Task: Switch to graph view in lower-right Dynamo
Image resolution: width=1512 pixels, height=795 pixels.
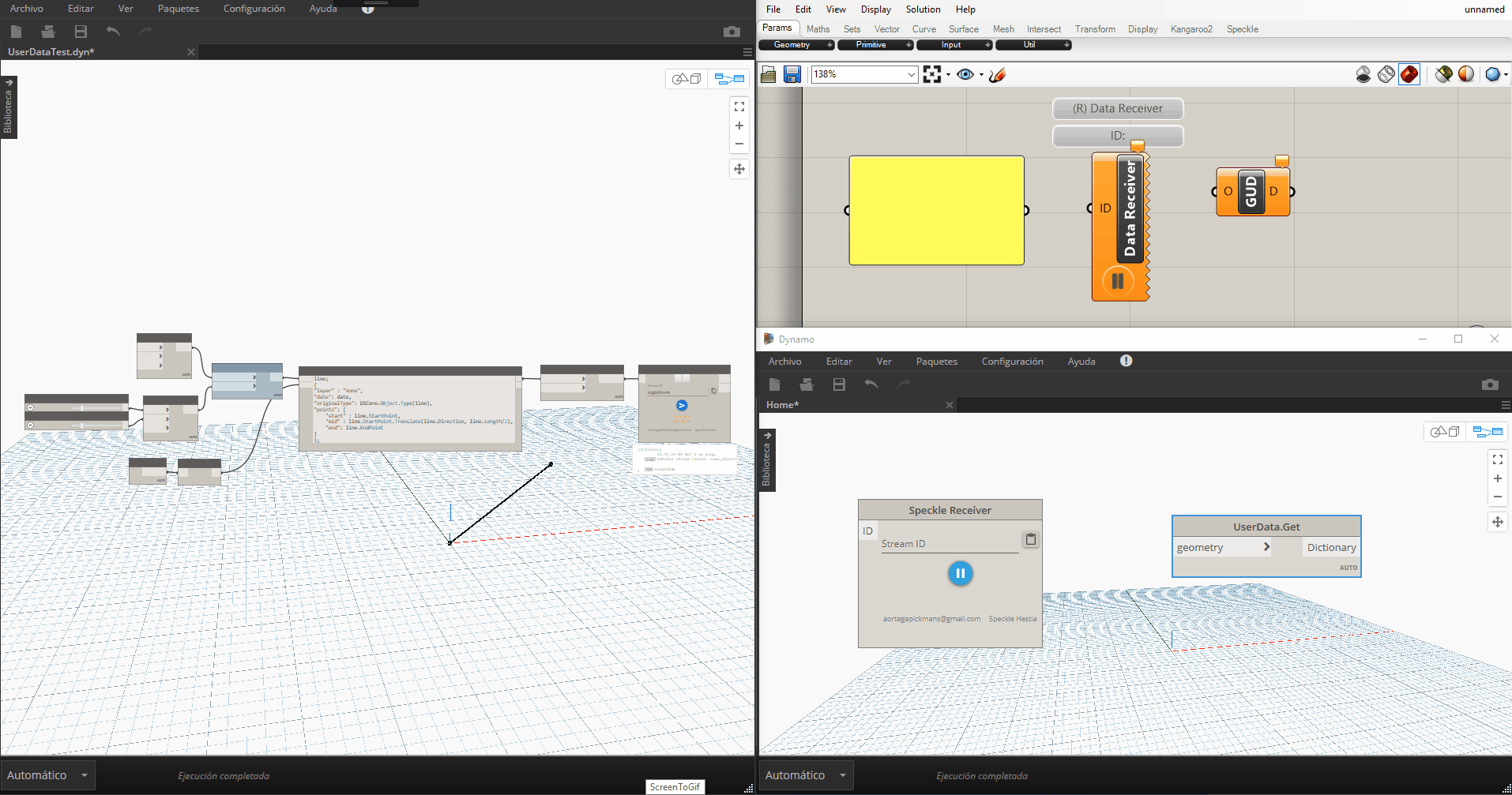Action: [1488, 432]
